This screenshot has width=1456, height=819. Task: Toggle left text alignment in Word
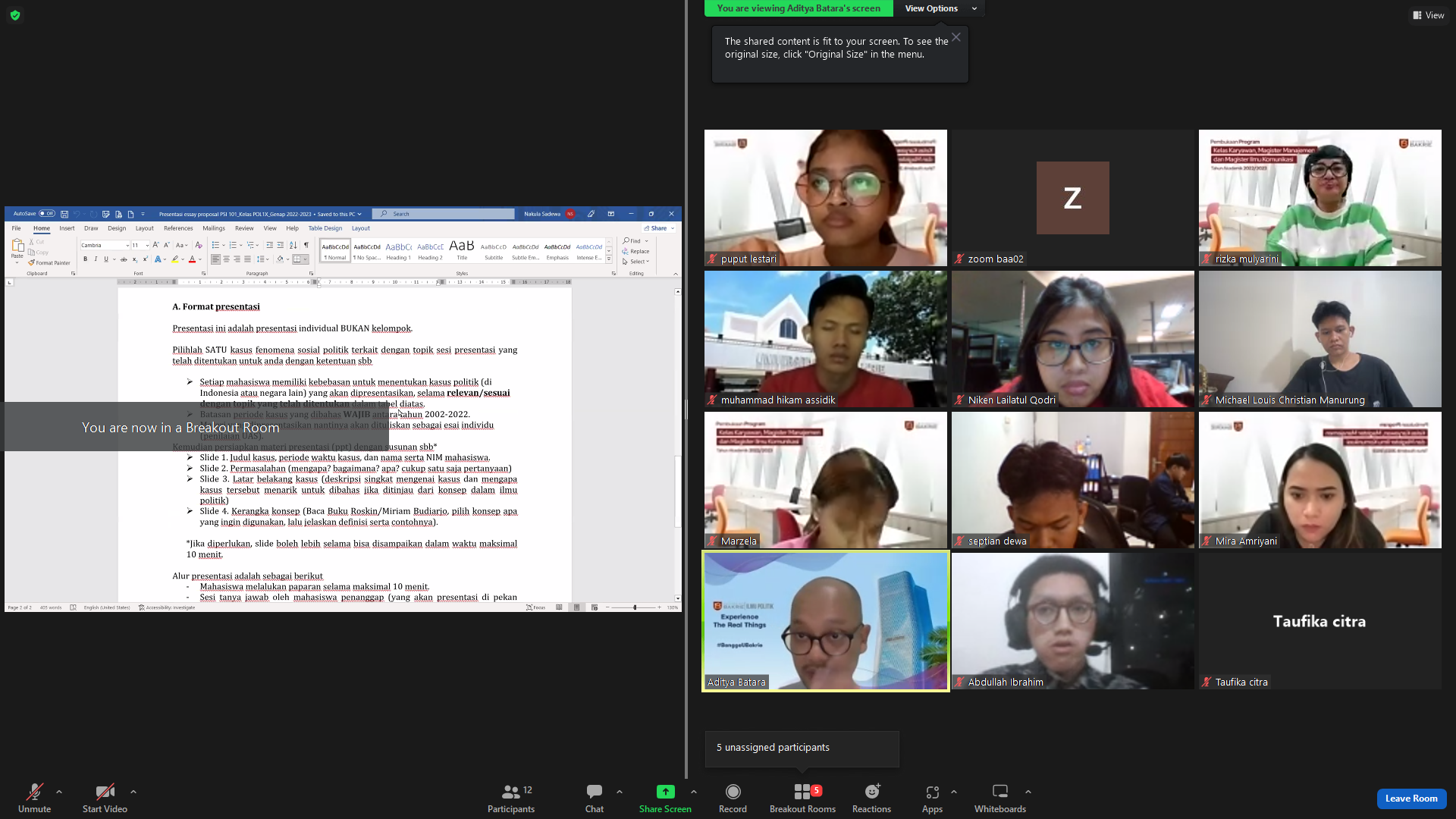[215, 259]
